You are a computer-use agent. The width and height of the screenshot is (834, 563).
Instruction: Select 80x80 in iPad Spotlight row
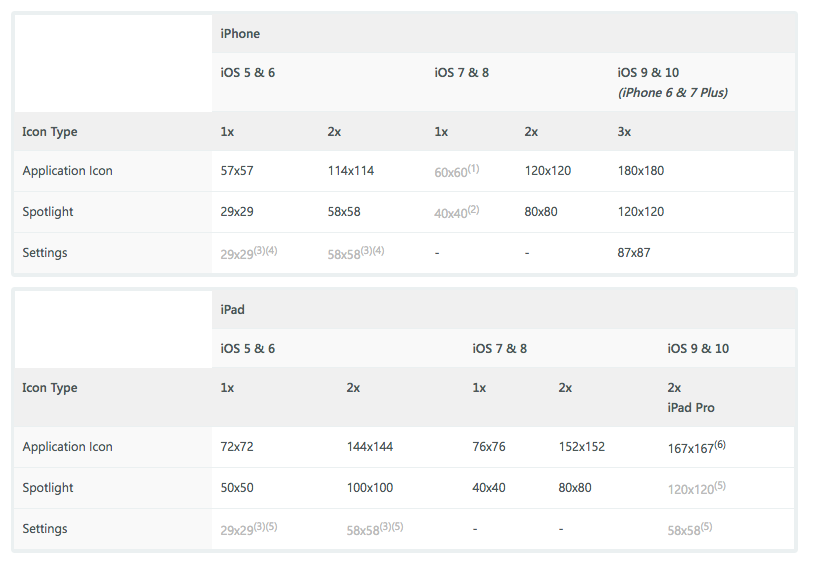(x=575, y=488)
